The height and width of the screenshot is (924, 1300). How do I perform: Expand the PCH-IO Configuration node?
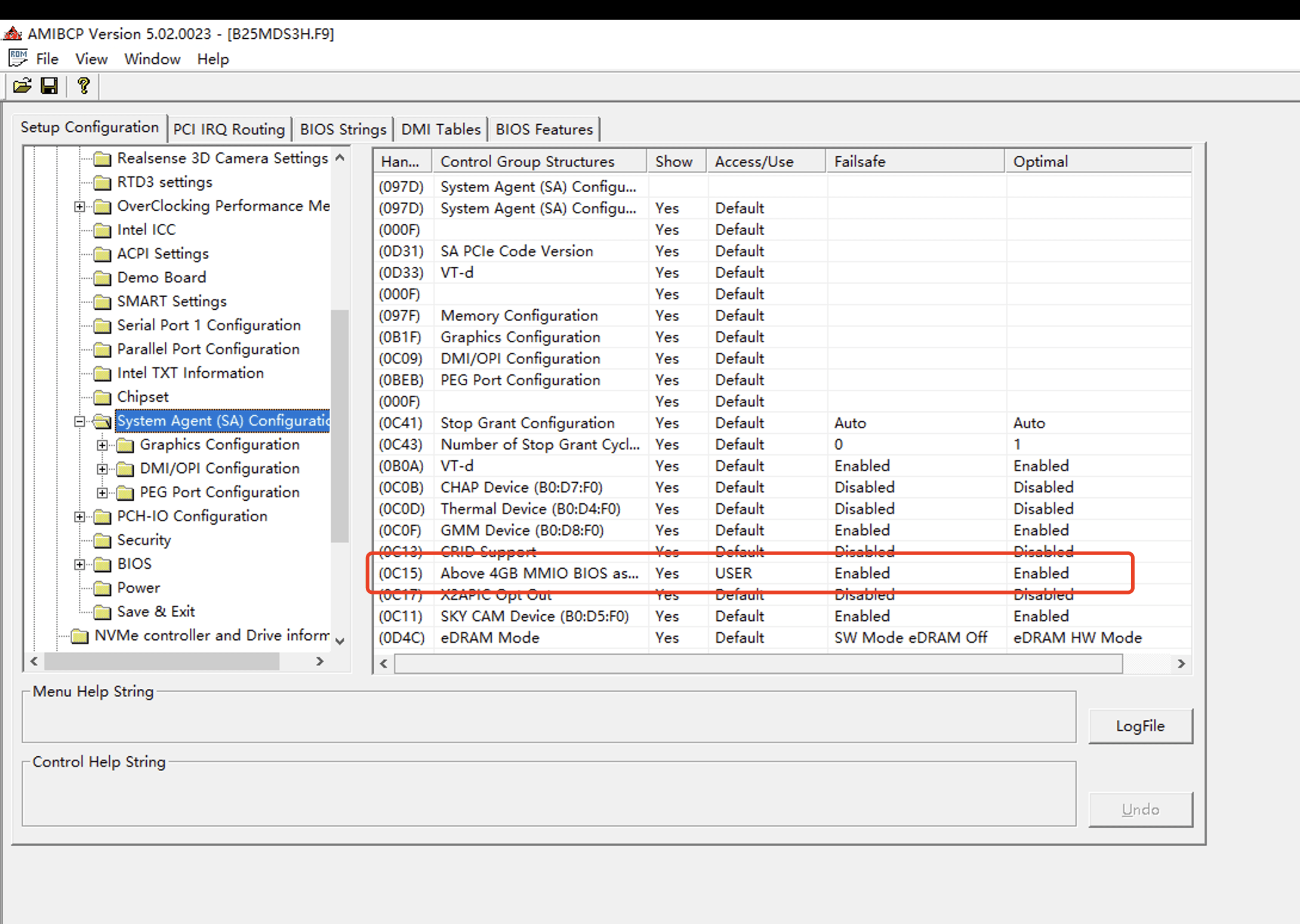pos(79,517)
